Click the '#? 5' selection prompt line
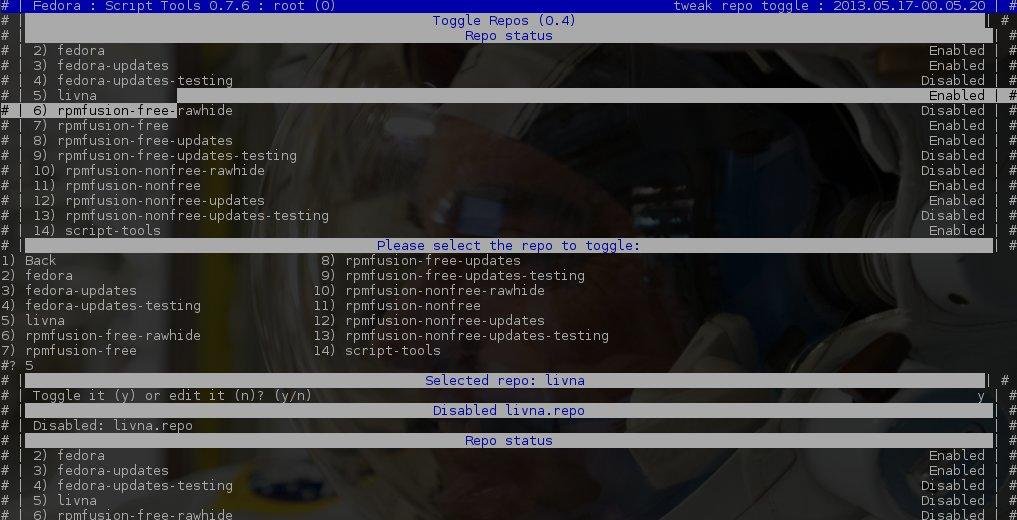This screenshot has width=1017, height=520. (17, 366)
